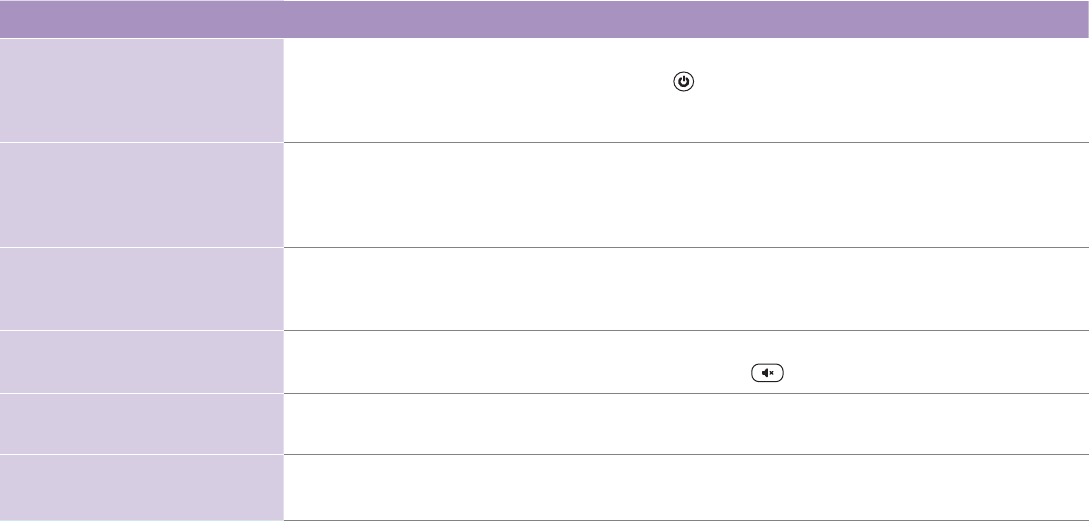This screenshot has width=1089, height=521.
Task: Click the empty white cell in the second row
Action: click(x=686, y=195)
